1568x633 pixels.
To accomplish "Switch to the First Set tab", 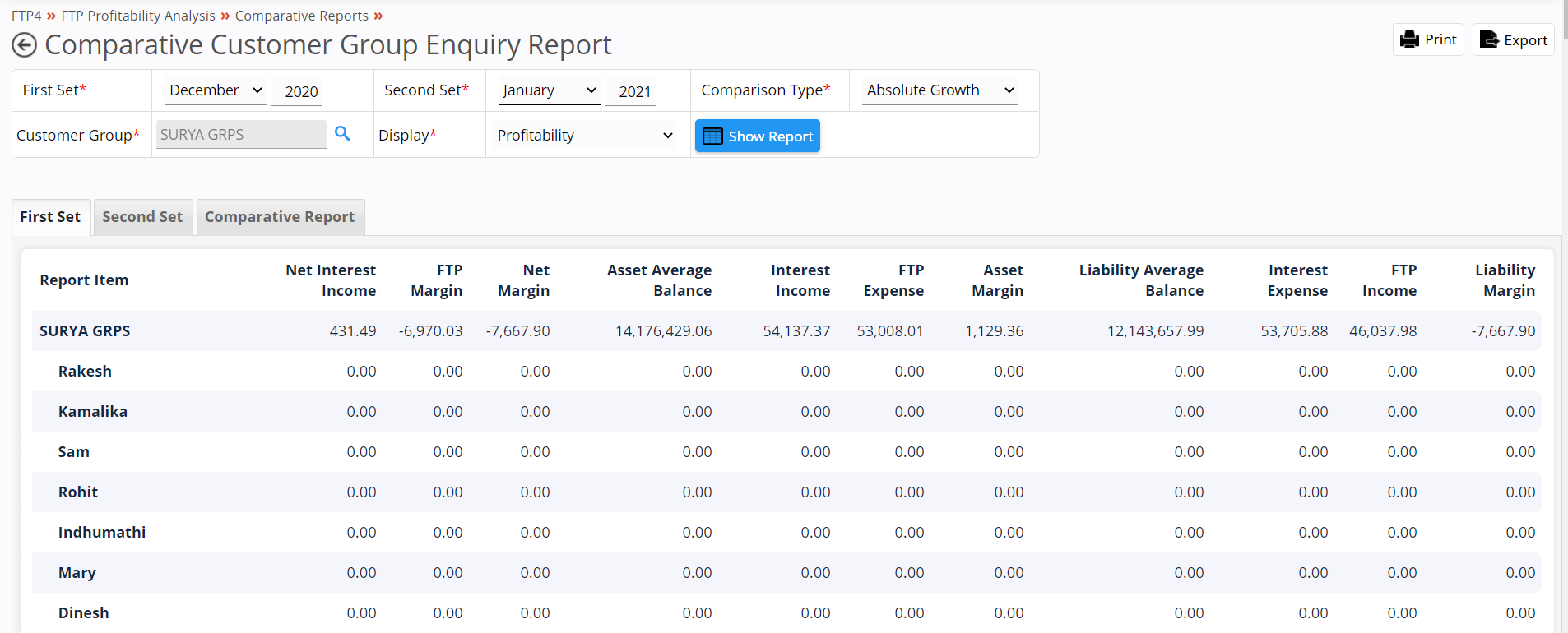I will pyautogui.click(x=50, y=217).
